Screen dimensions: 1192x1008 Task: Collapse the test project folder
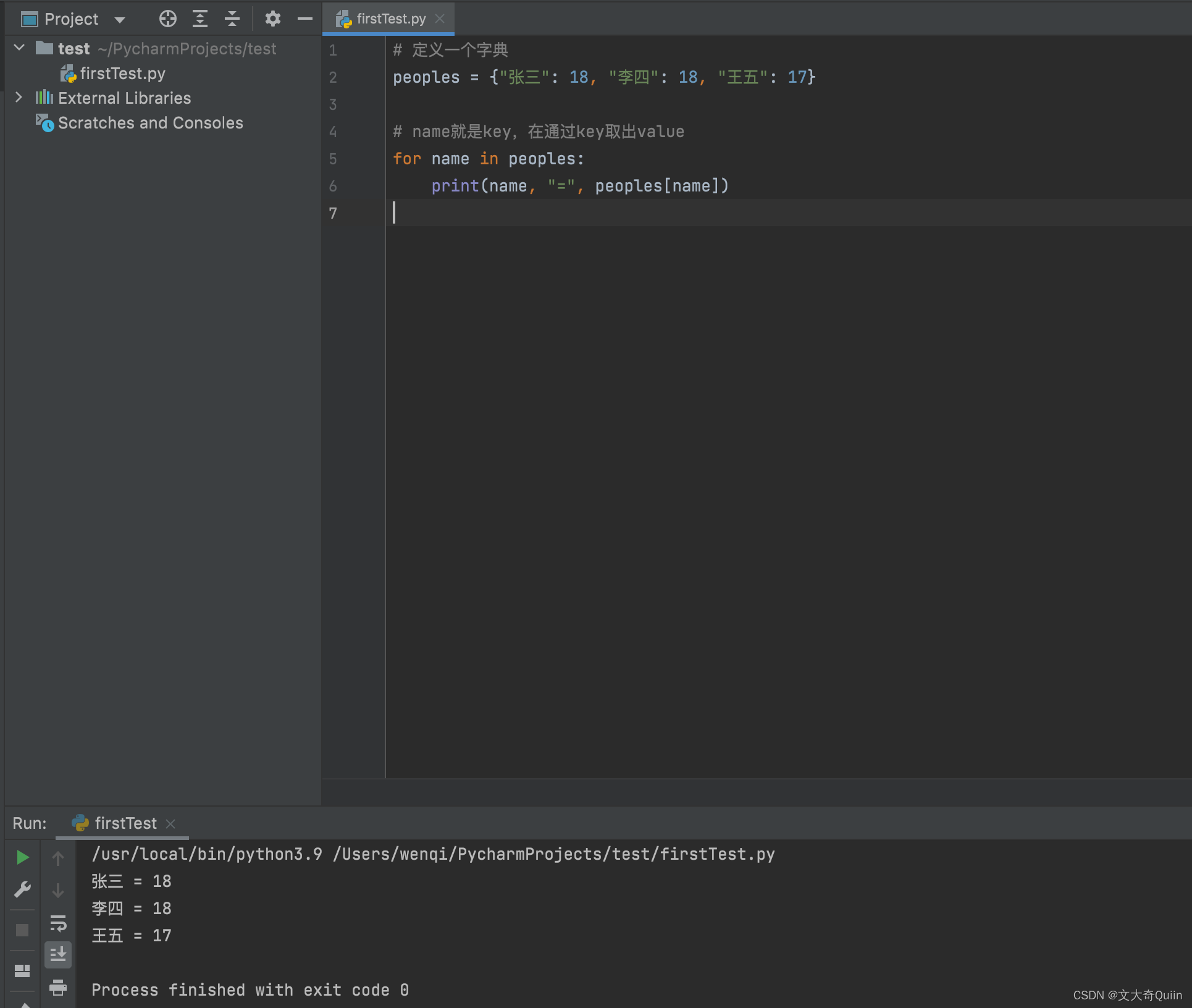click(19, 48)
